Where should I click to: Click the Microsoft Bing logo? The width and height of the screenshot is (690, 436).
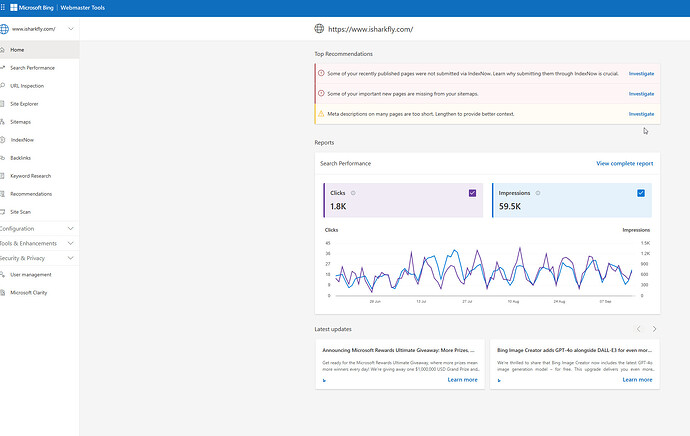click(x=32, y=7)
